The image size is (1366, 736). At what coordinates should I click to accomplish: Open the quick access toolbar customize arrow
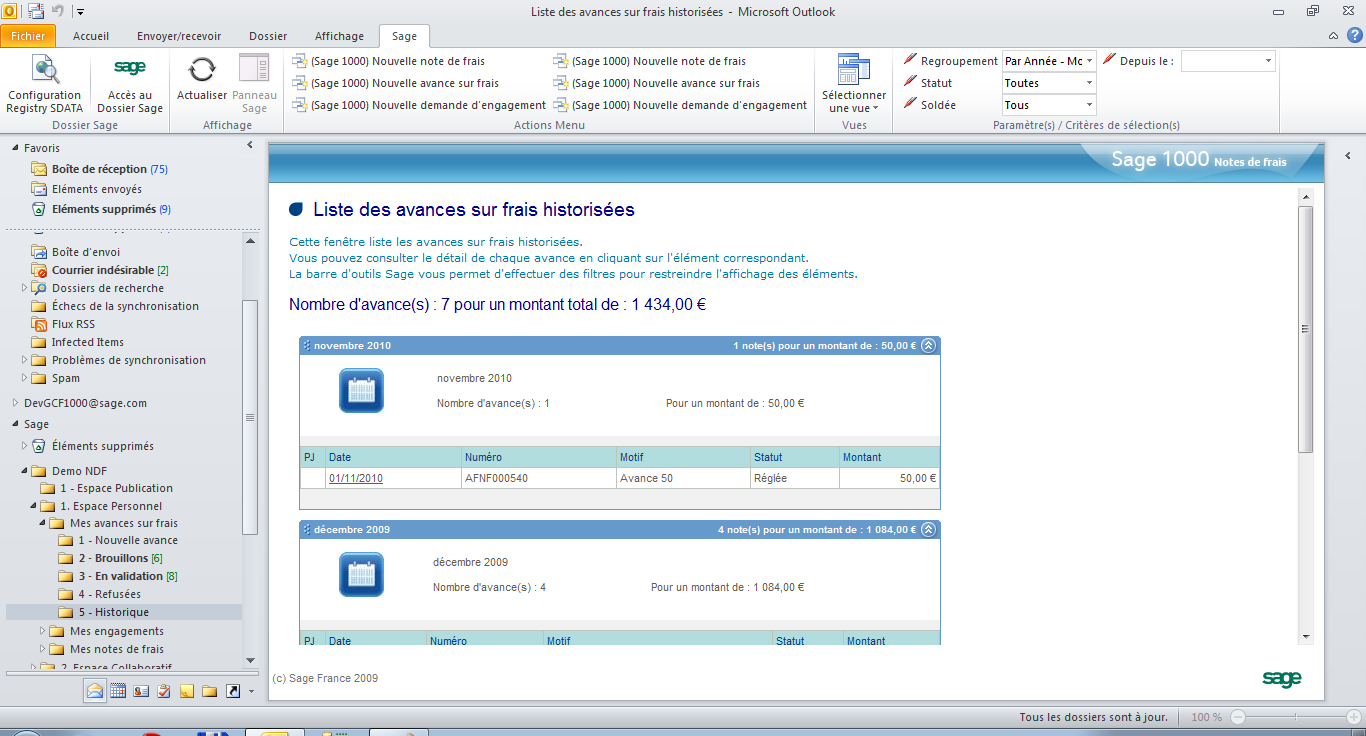point(80,12)
